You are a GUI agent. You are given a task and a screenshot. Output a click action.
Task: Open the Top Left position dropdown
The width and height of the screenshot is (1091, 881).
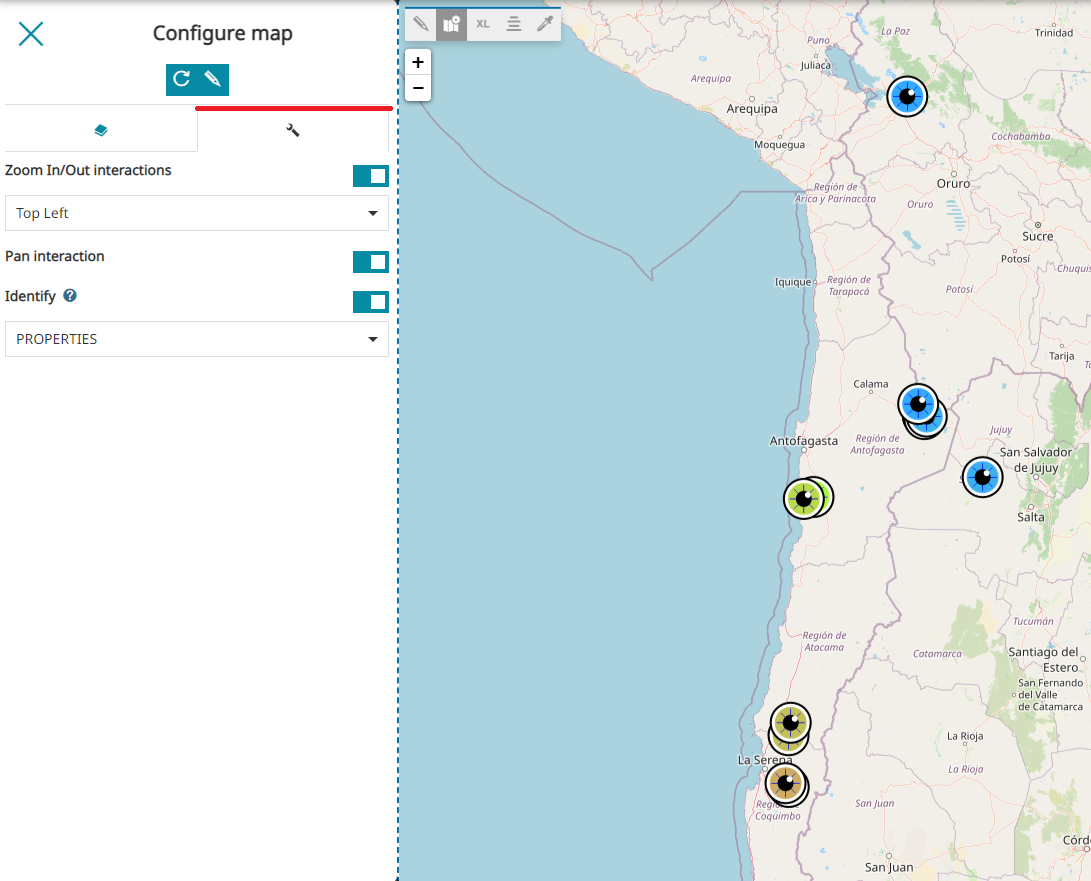coord(197,213)
